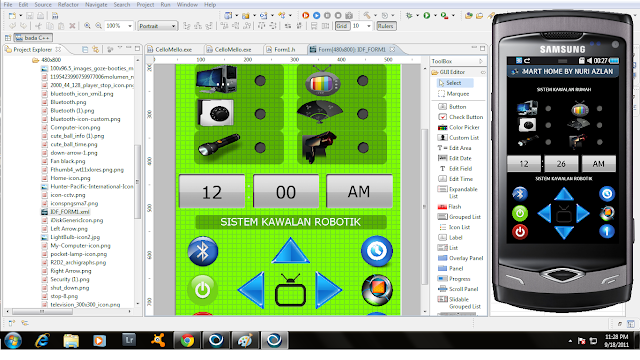
Task: Switch to the Form1.h editor tab
Action: [284, 49]
